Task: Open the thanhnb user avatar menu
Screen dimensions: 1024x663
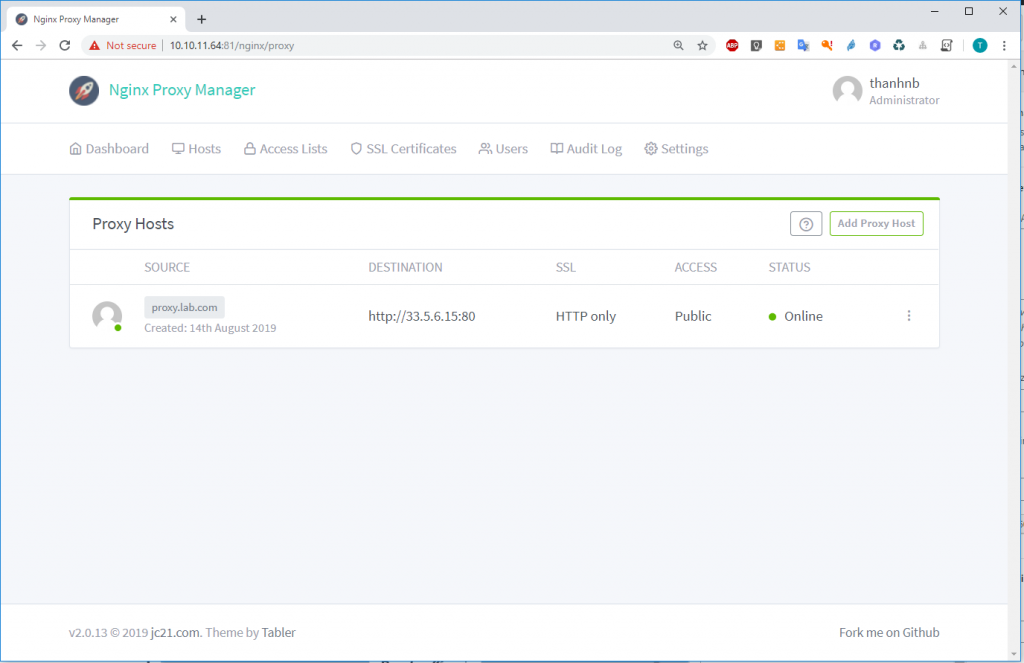Action: 847,90
